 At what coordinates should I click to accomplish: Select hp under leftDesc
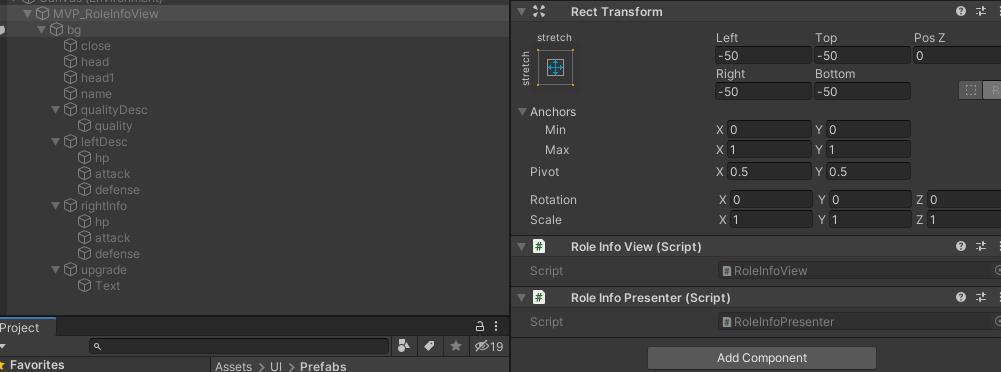pos(102,158)
